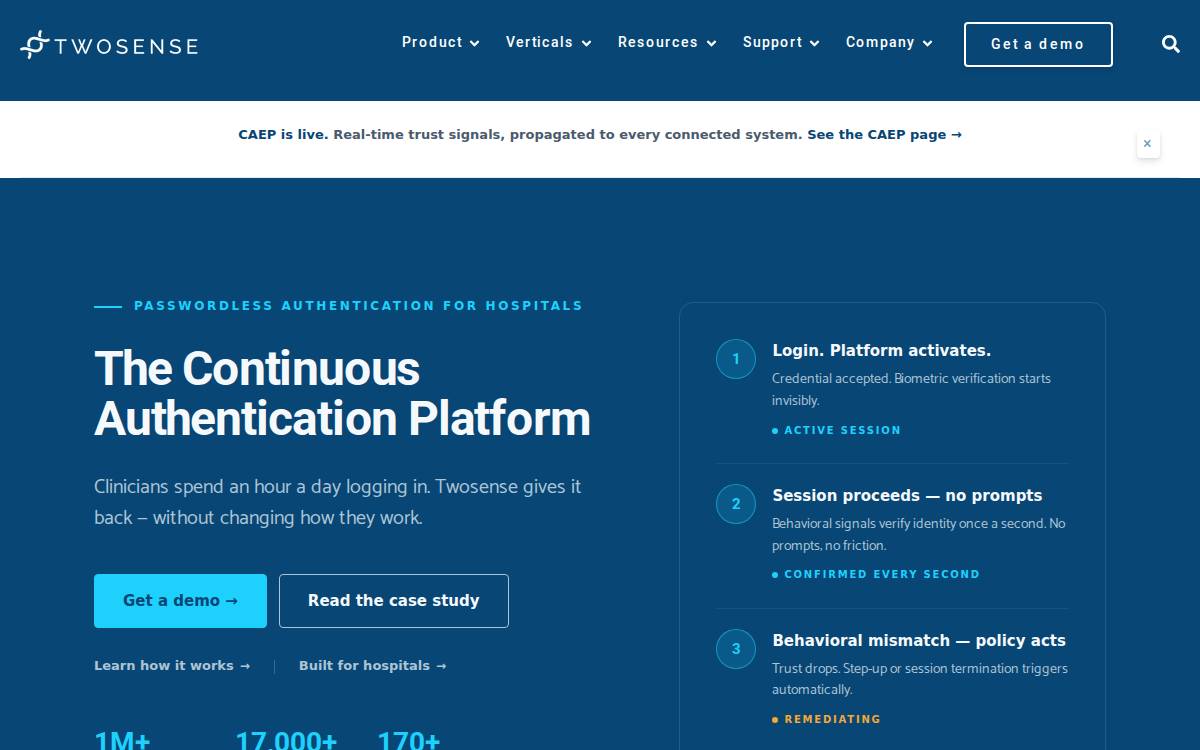The width and height of the screenshot is (1200, 750).
Task: Click the Login. Platform activates. heading
Action: tap(882, 351)
